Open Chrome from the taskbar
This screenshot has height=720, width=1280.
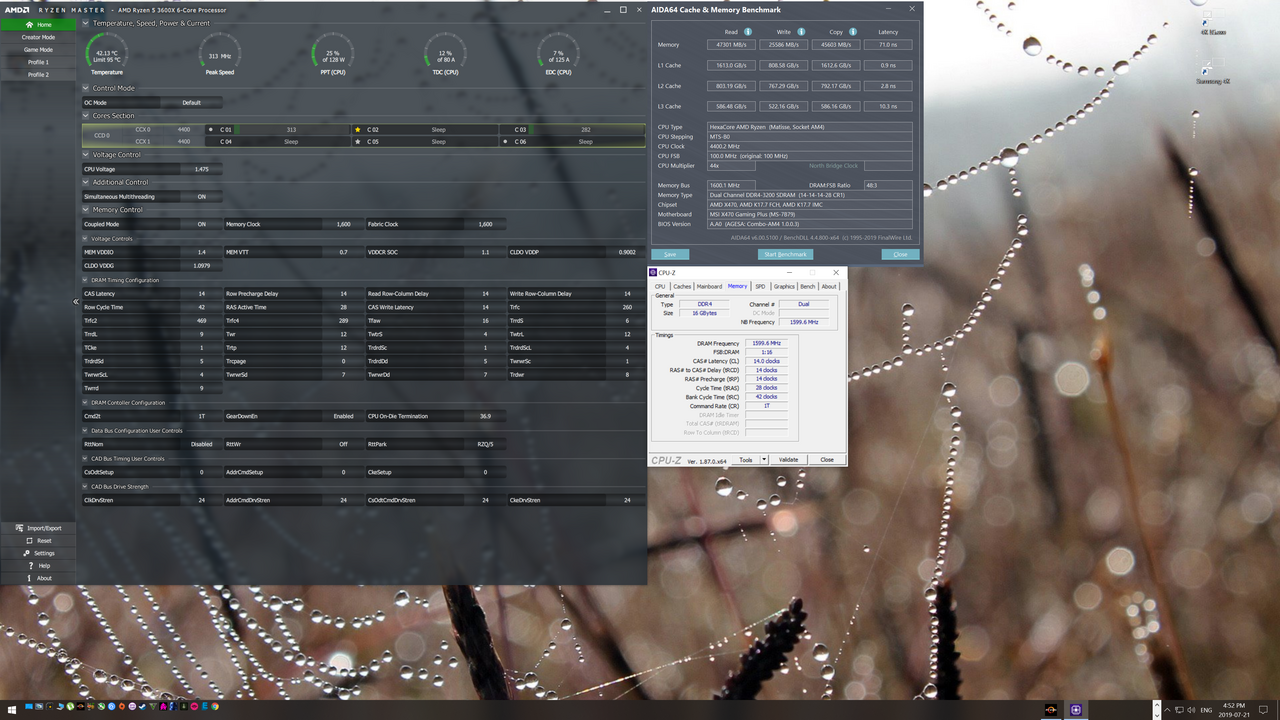(x=215, y=706)
